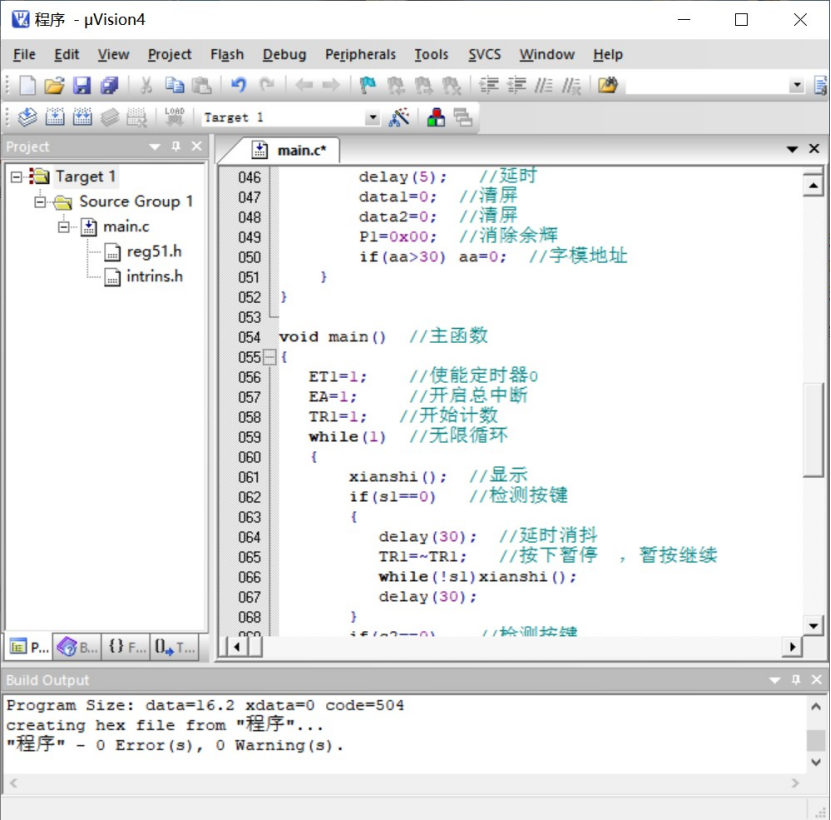Open Manage Multi-Project Workspace icon

coord(463,117)
